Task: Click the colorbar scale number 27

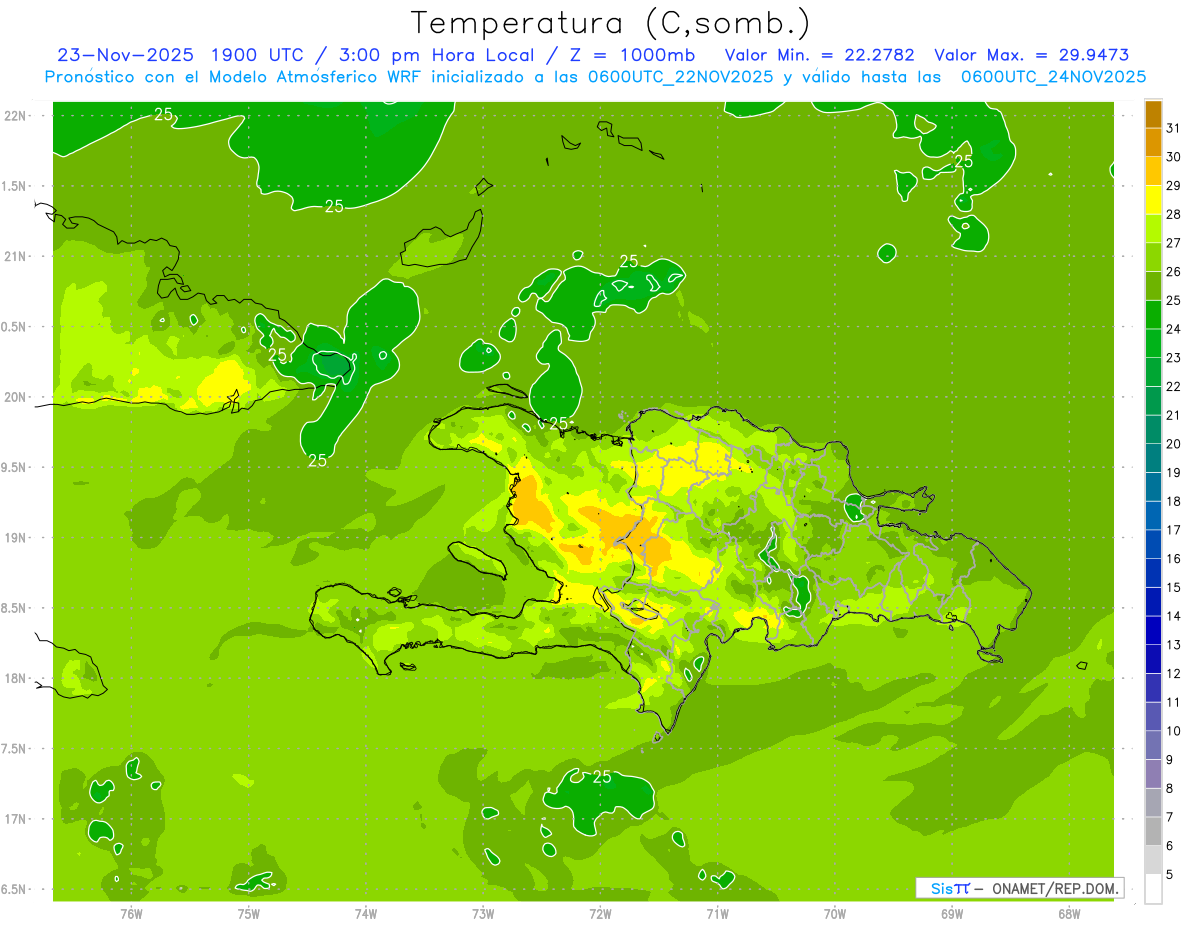Action: pos(1174,243)
